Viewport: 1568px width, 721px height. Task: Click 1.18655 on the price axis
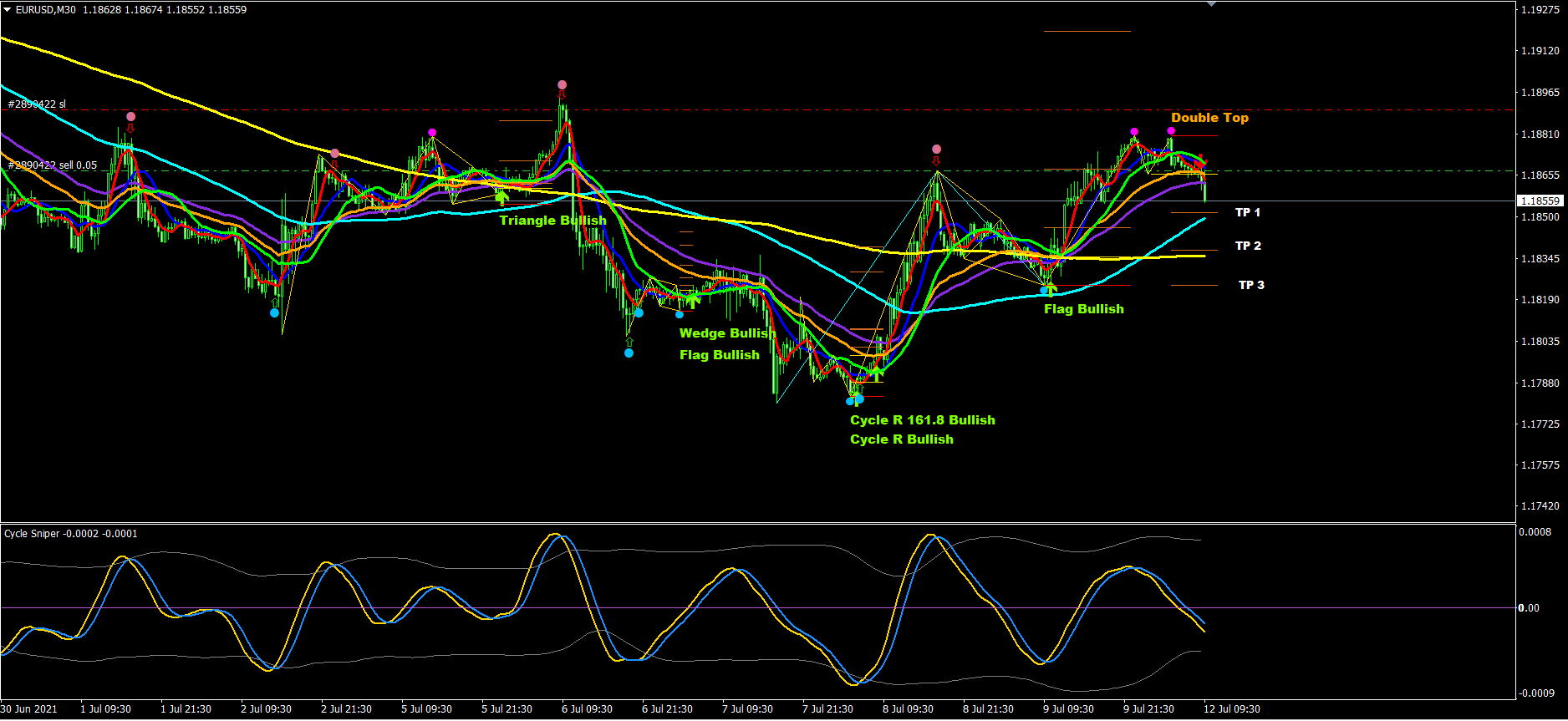1540,175
